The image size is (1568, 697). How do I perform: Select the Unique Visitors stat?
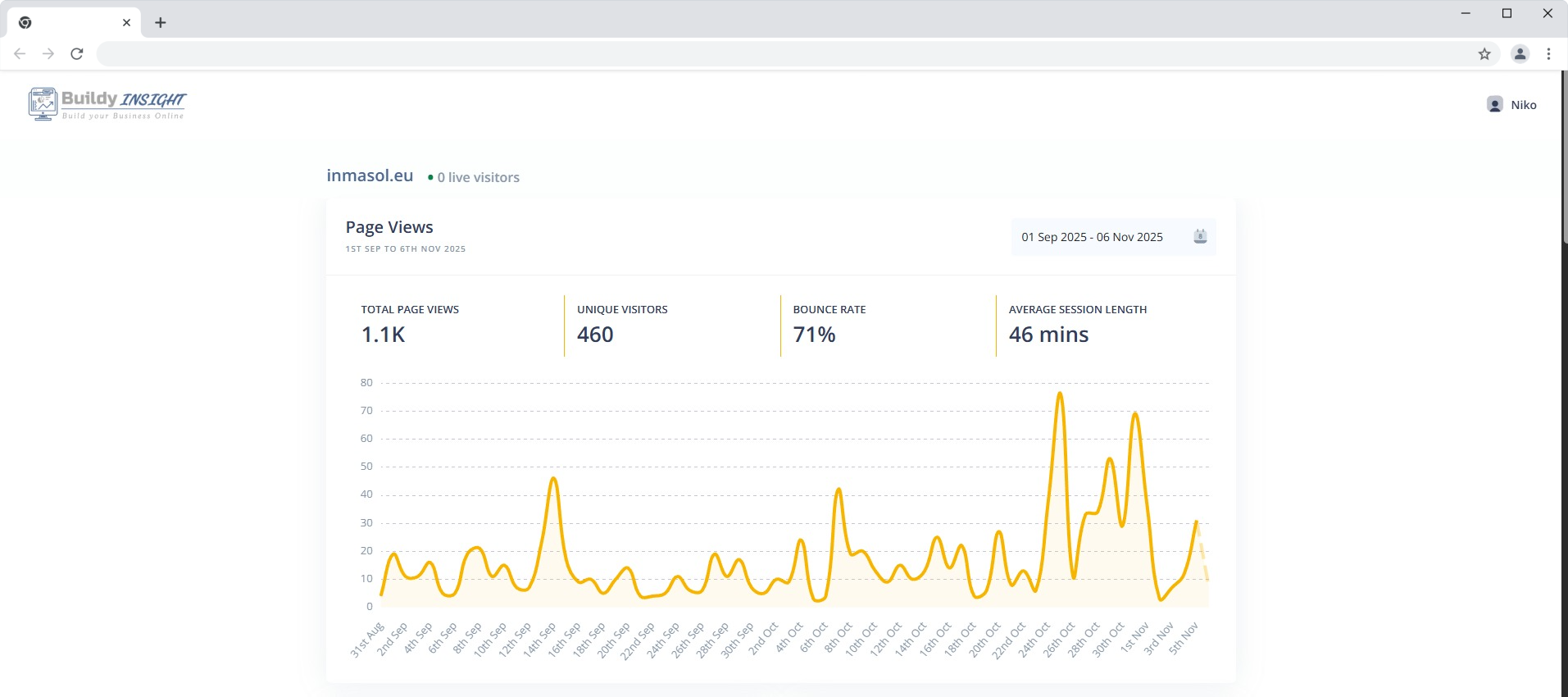[622, 325]
